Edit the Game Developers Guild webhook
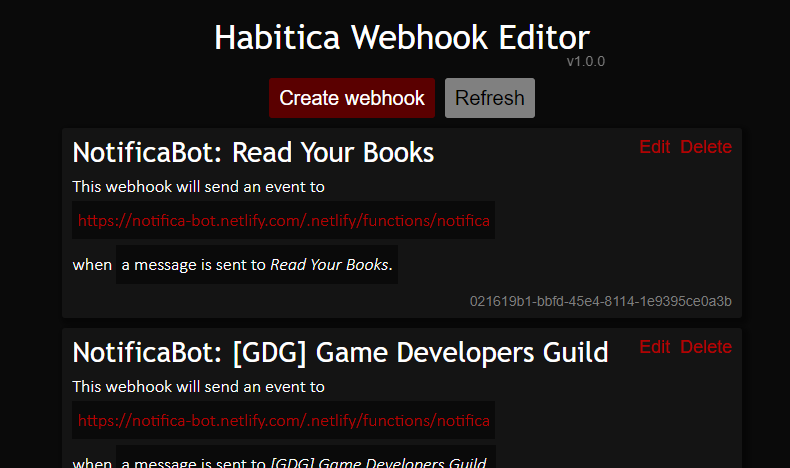The image size is (790, 468). (654, 347)
